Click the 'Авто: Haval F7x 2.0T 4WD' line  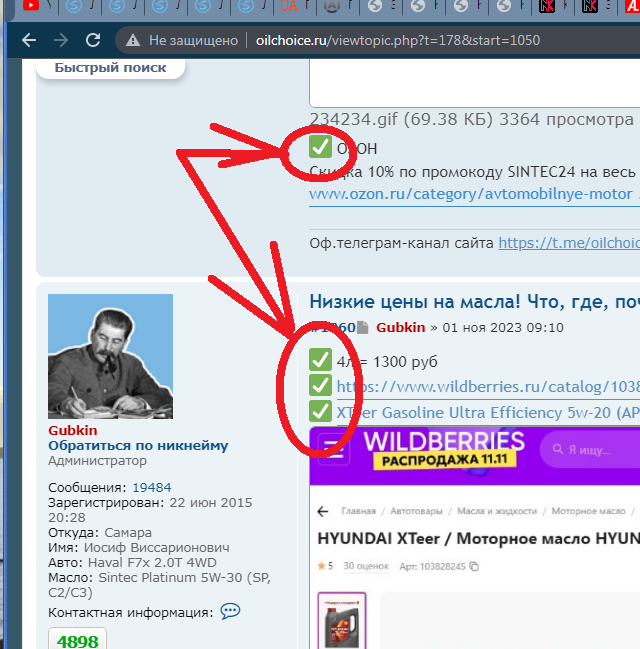point(132,562)
